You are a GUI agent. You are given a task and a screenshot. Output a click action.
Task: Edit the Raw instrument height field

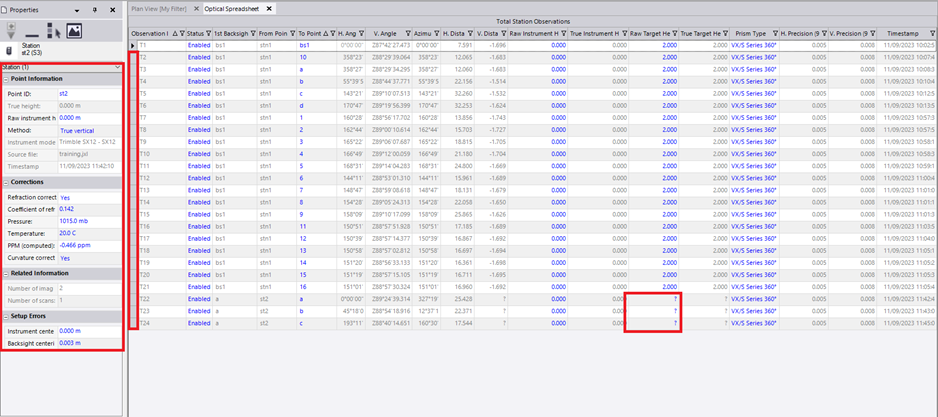point(90,118)
